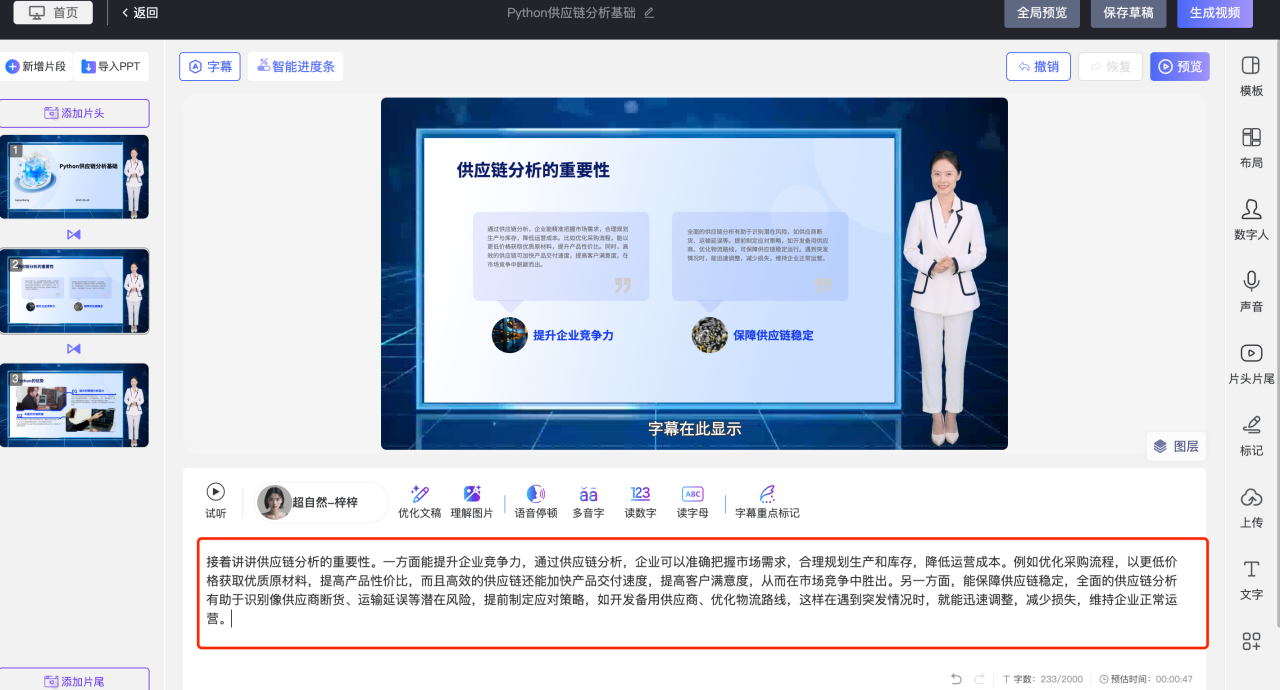Click the 片头片尾 intro/outro icon

tap(1251, 353)
